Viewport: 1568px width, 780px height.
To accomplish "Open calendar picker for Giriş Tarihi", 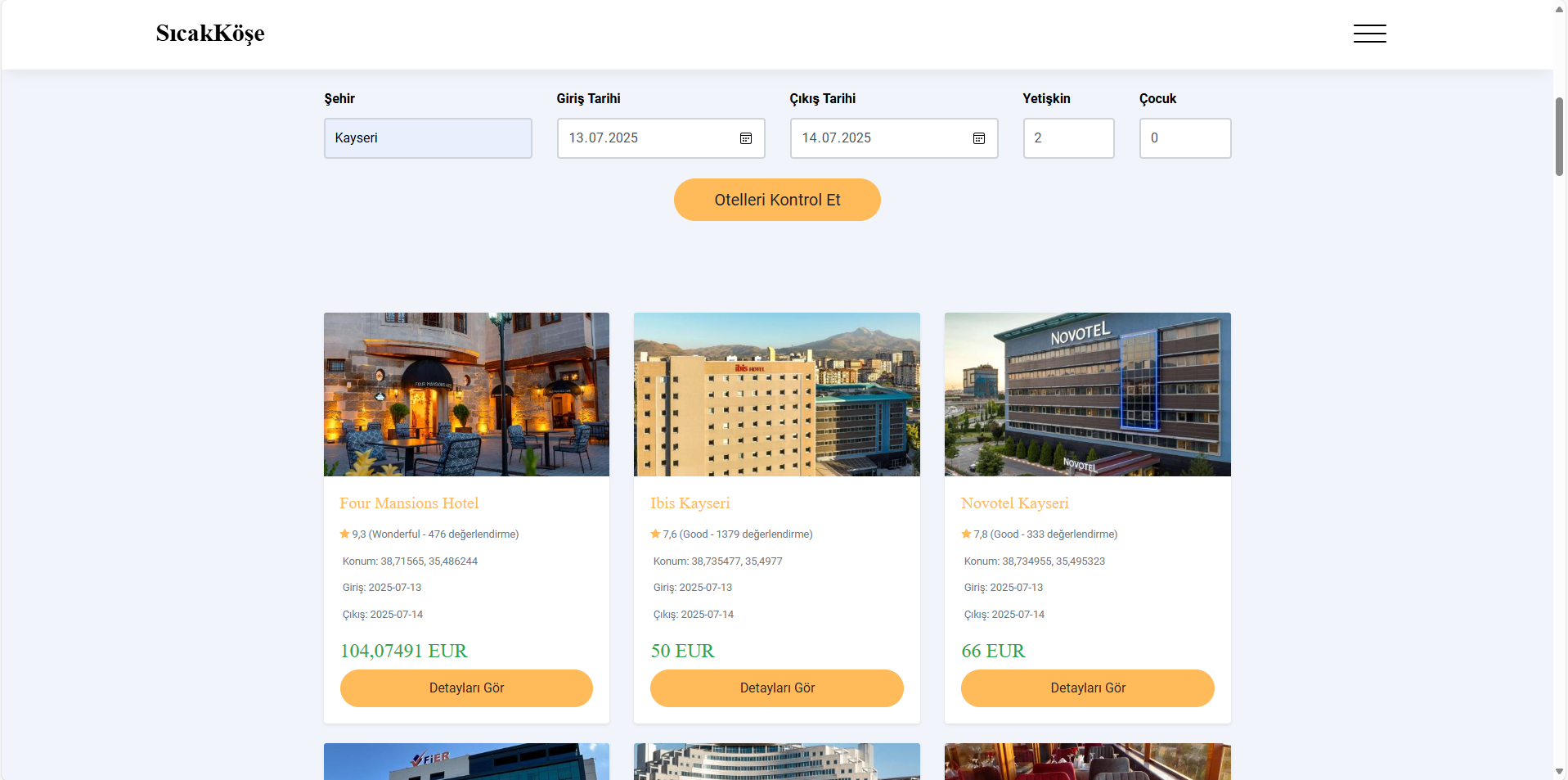I will tap(746, 138).
